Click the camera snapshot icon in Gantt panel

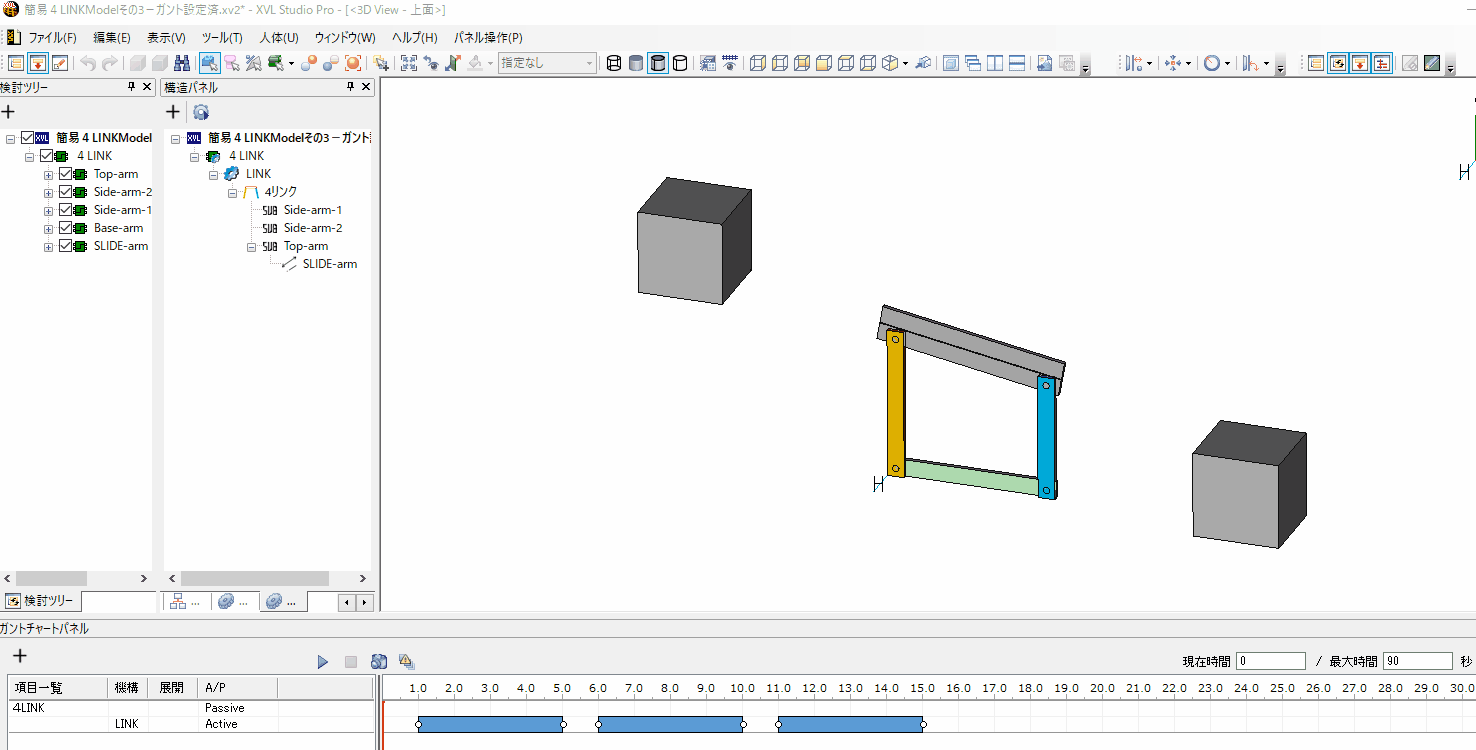[x=379, y=662]
